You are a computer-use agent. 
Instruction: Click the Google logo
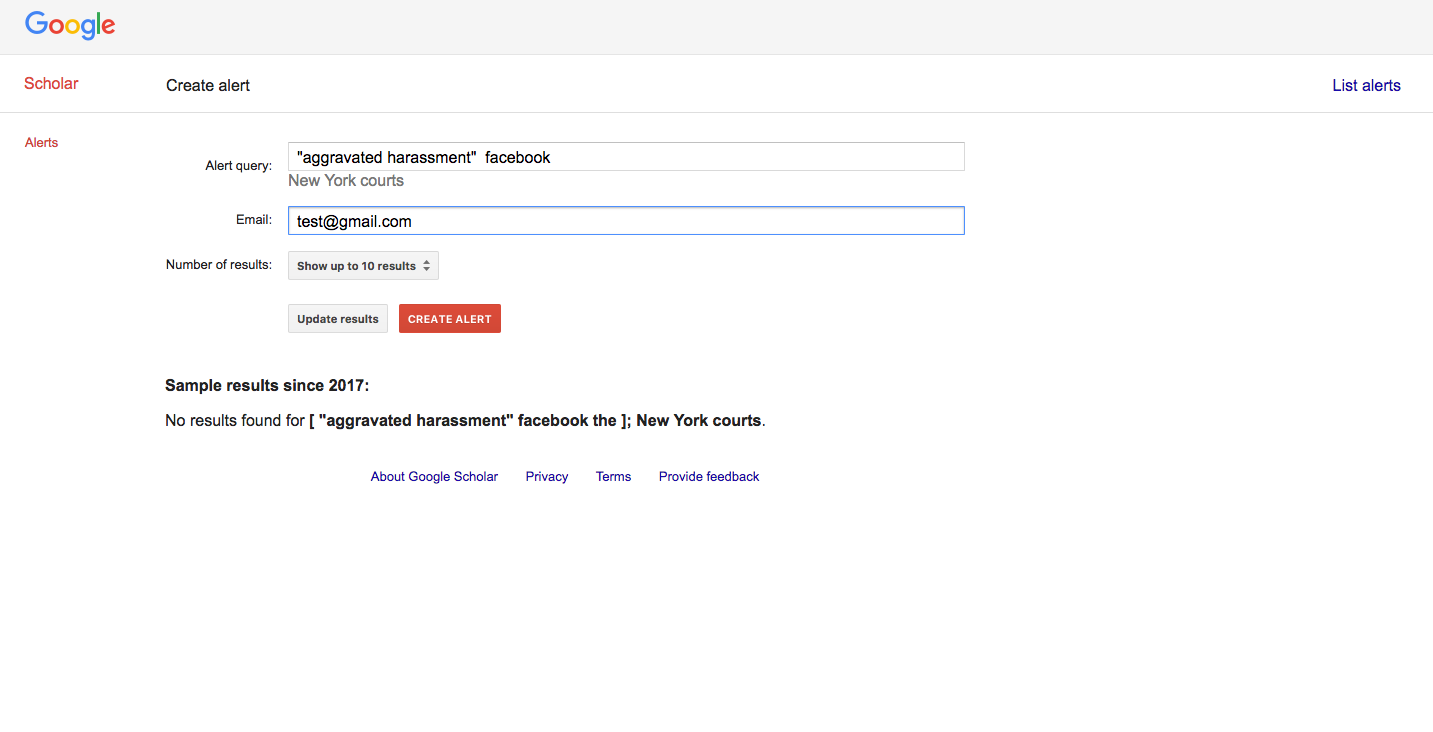point(69,25)
